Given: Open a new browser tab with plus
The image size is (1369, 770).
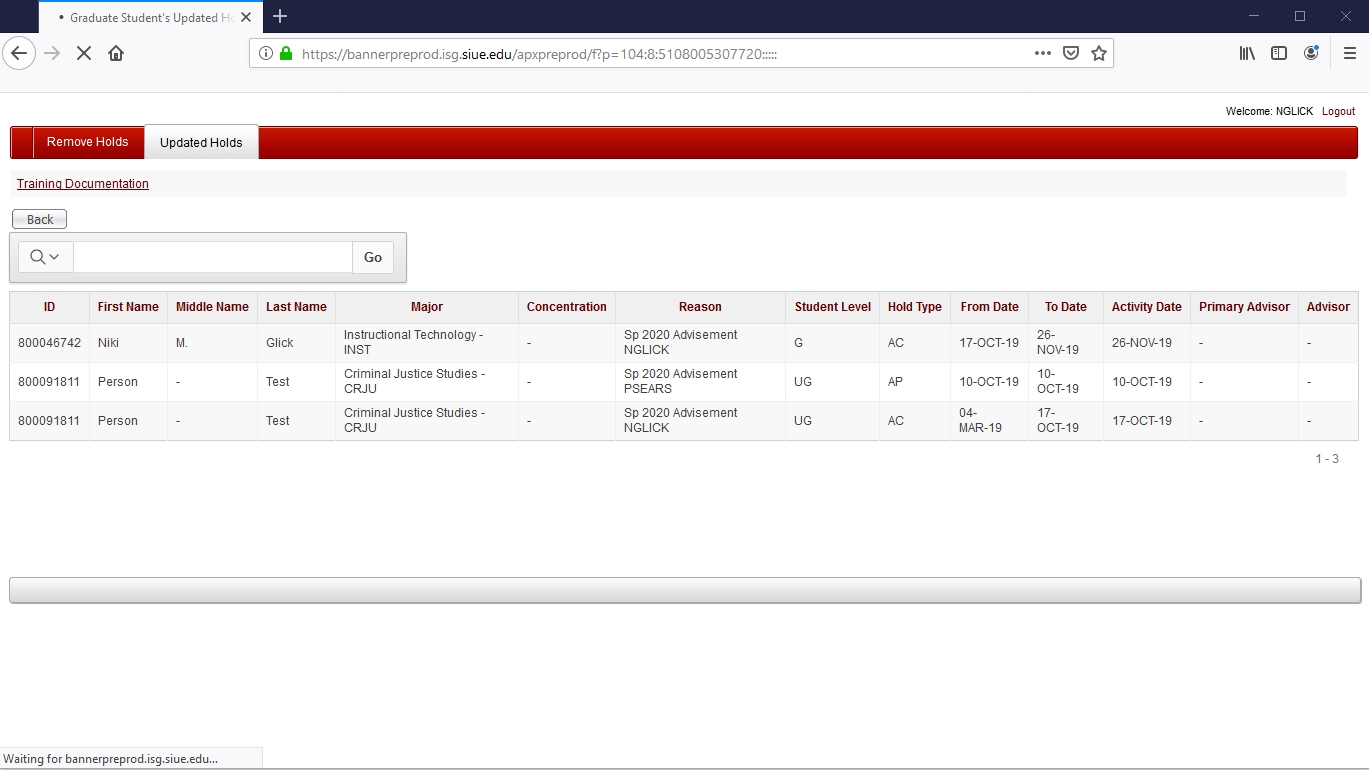Looking at the screenshot, I should point(280,16).
